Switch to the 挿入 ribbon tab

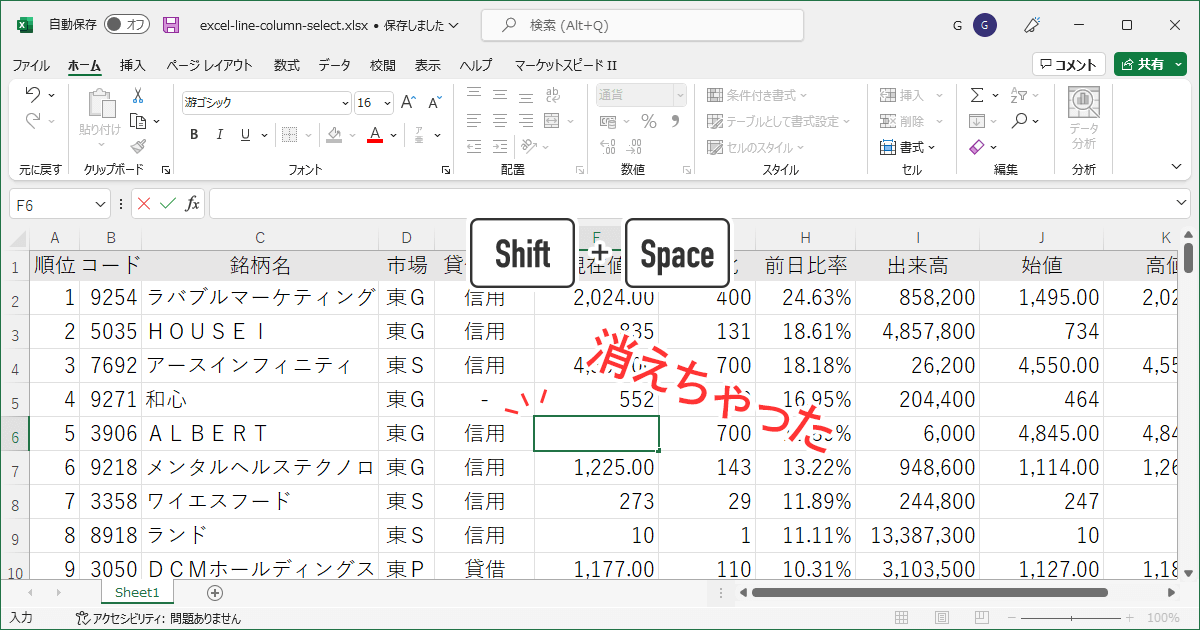pyautogui.click(x=132, y=64)
